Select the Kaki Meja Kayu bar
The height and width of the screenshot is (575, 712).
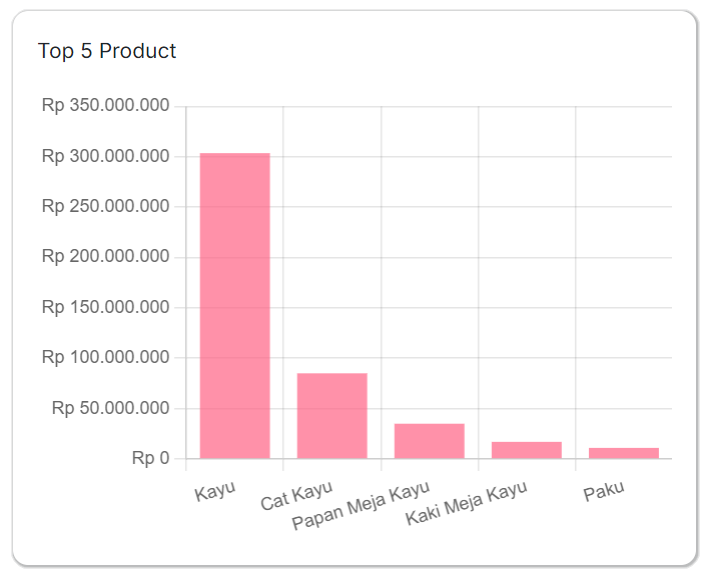[x=526, y=449]
